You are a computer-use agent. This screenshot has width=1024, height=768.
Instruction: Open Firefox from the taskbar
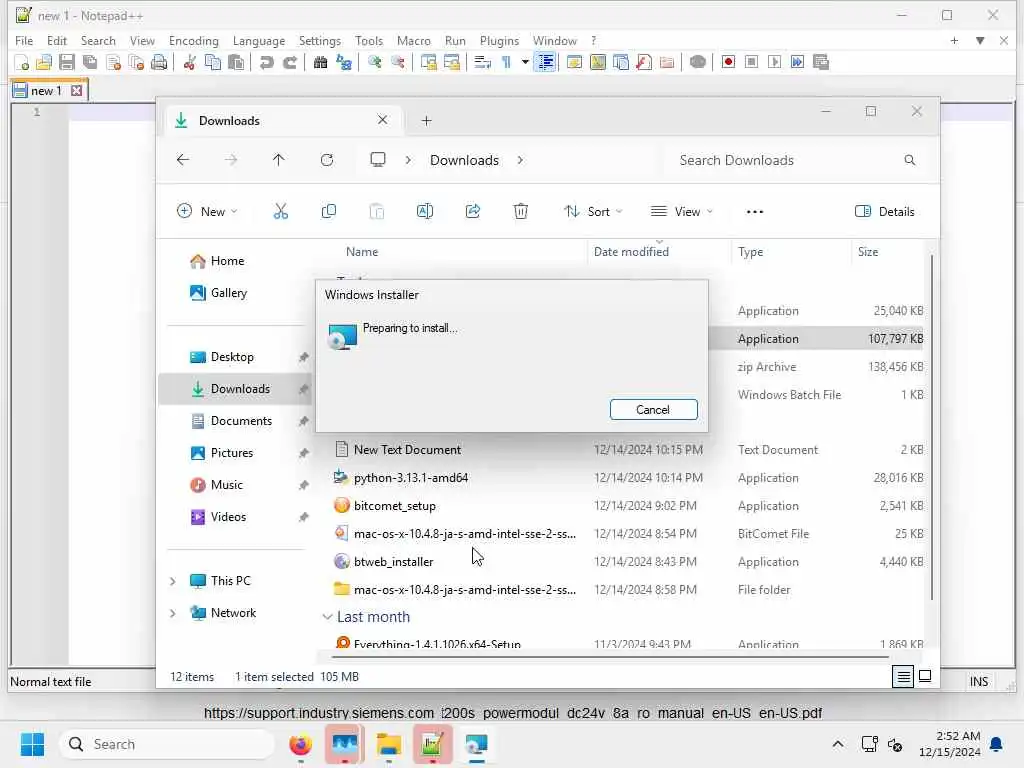pos(300,744)
